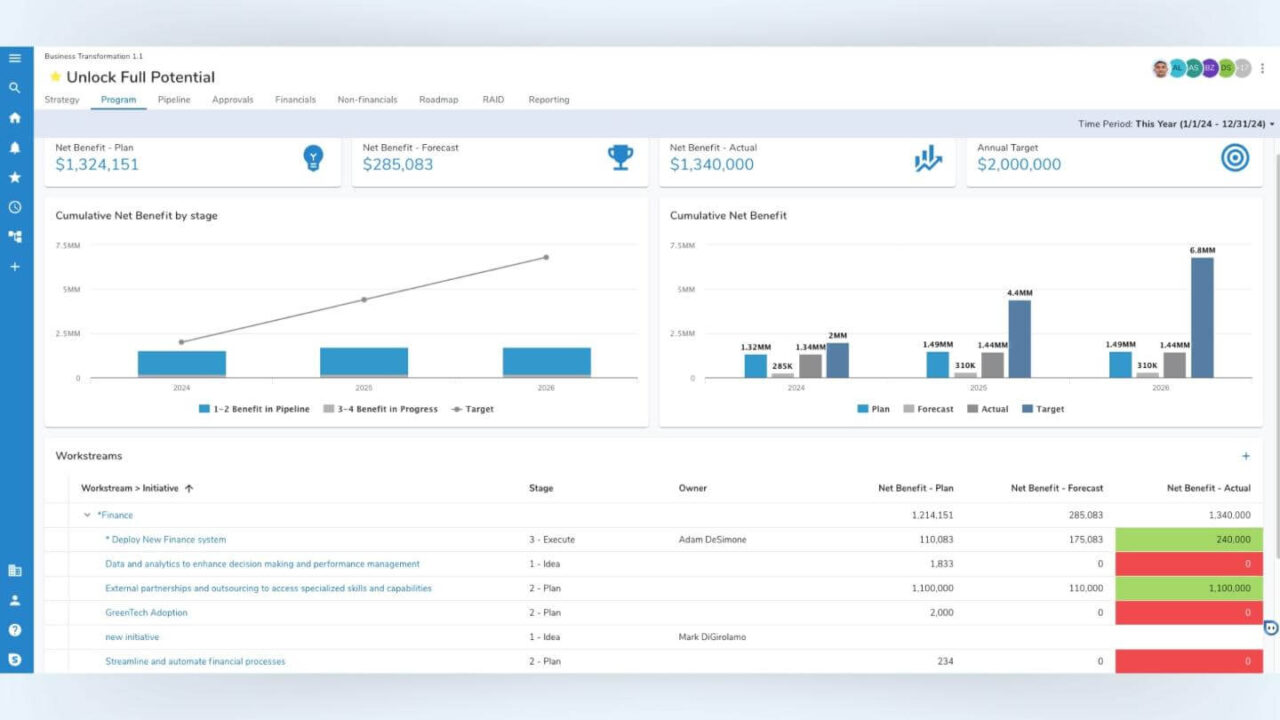Toggle Target legend in stage chart
Screen dimensions: 1280x720
(472, 409)
